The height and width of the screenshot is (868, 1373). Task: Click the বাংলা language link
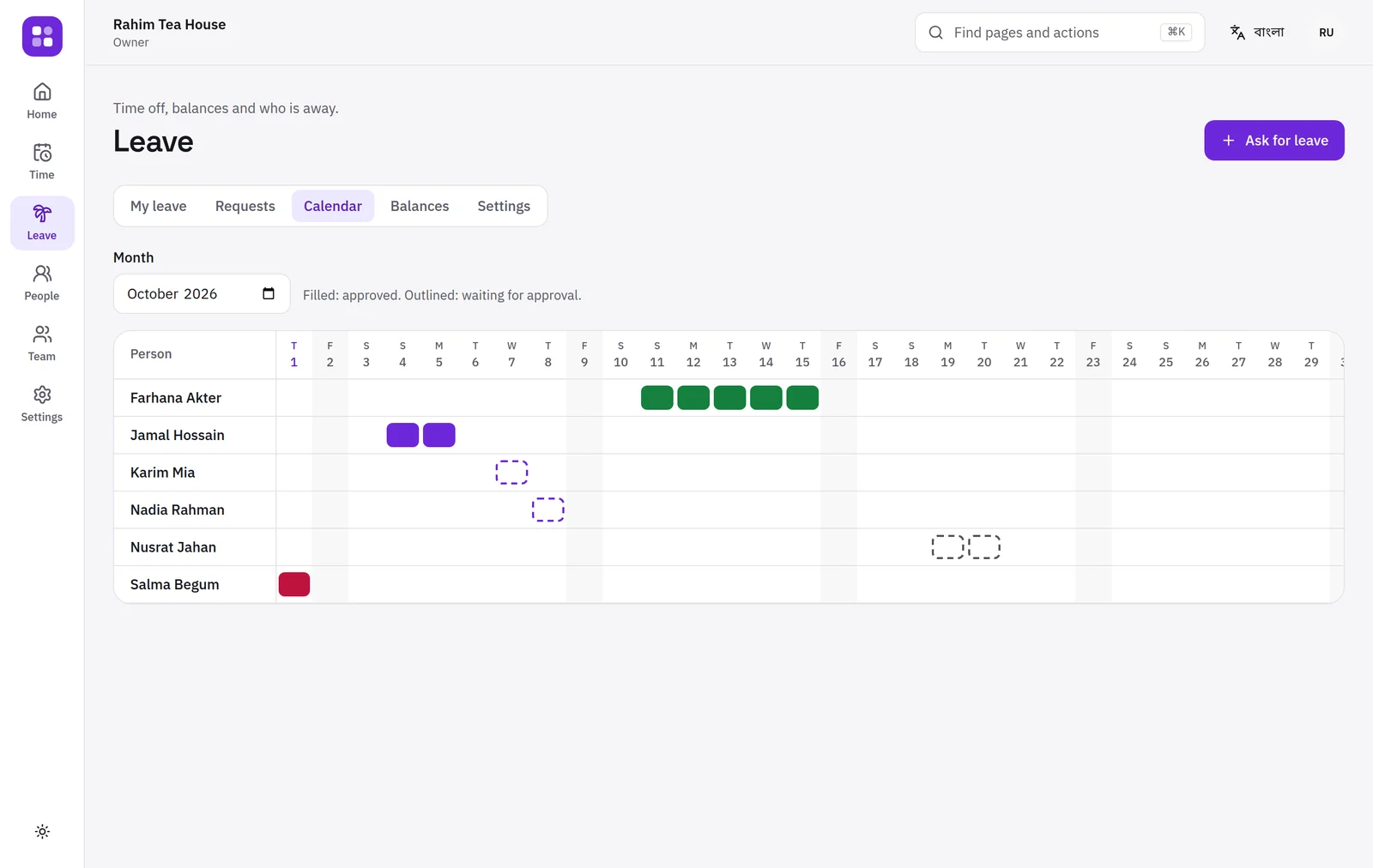click(1269, 33)
